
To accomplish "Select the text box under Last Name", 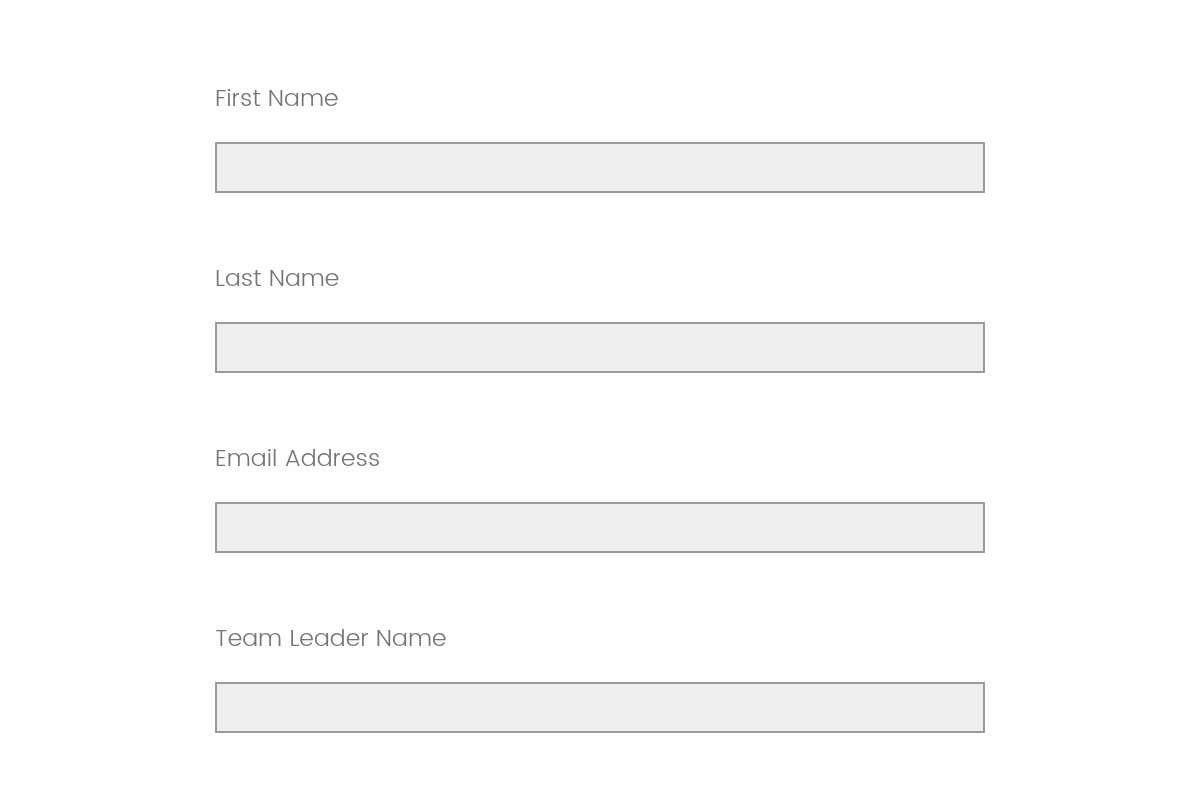I will (x=600, y=347).
